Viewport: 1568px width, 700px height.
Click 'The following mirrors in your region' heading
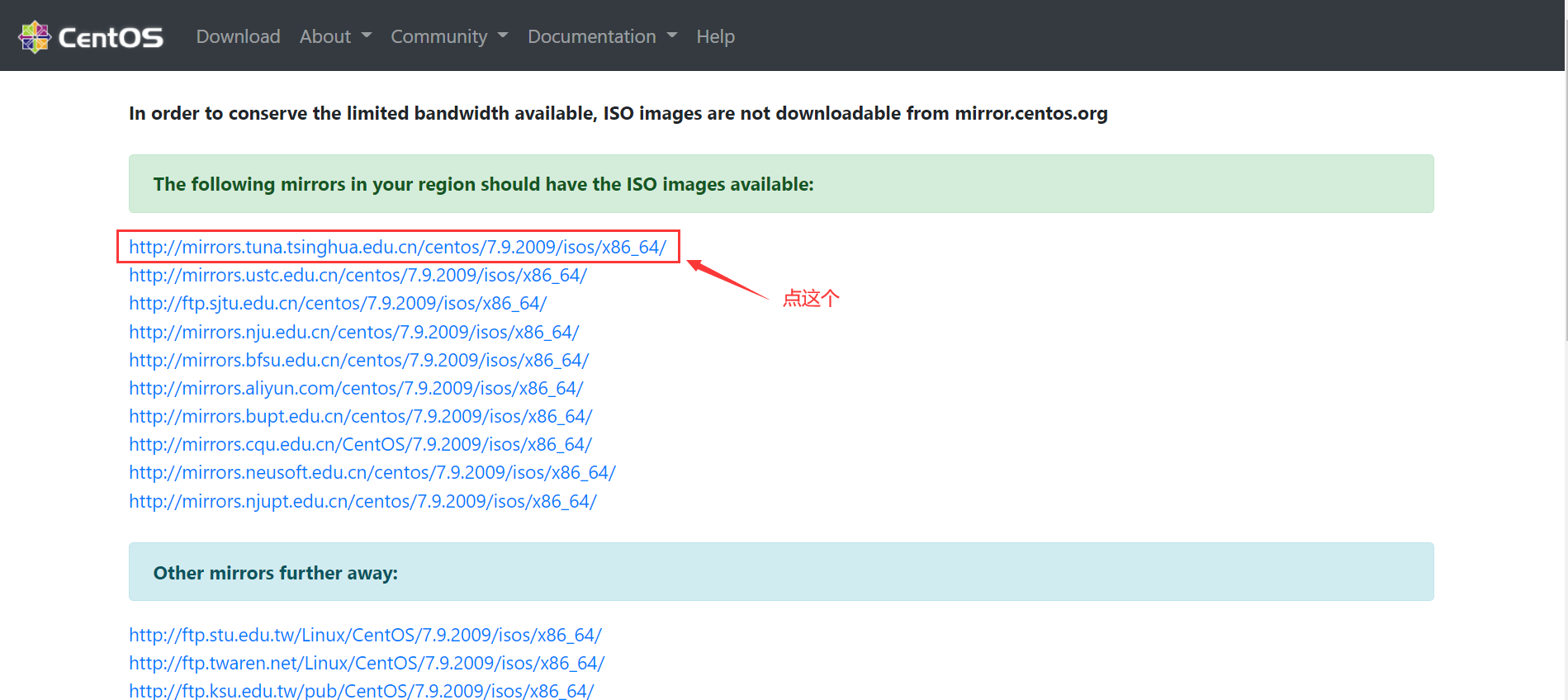click(x=484, y=184)
